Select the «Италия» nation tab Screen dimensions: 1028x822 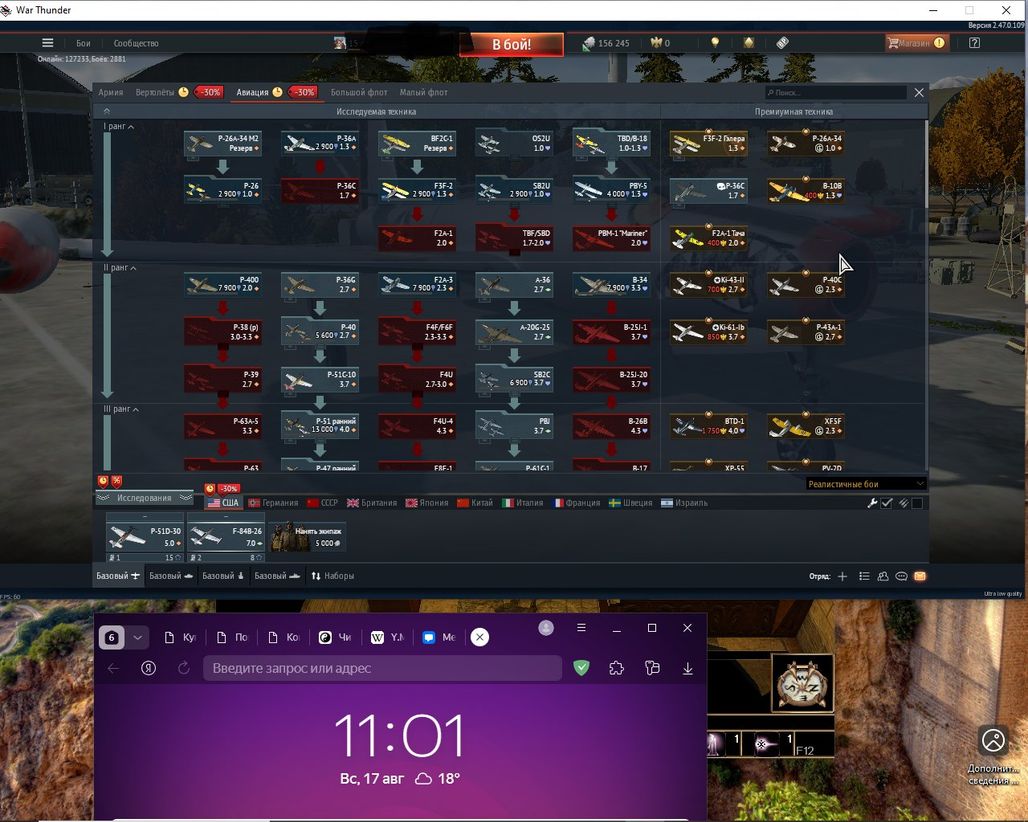click(523, 503)
